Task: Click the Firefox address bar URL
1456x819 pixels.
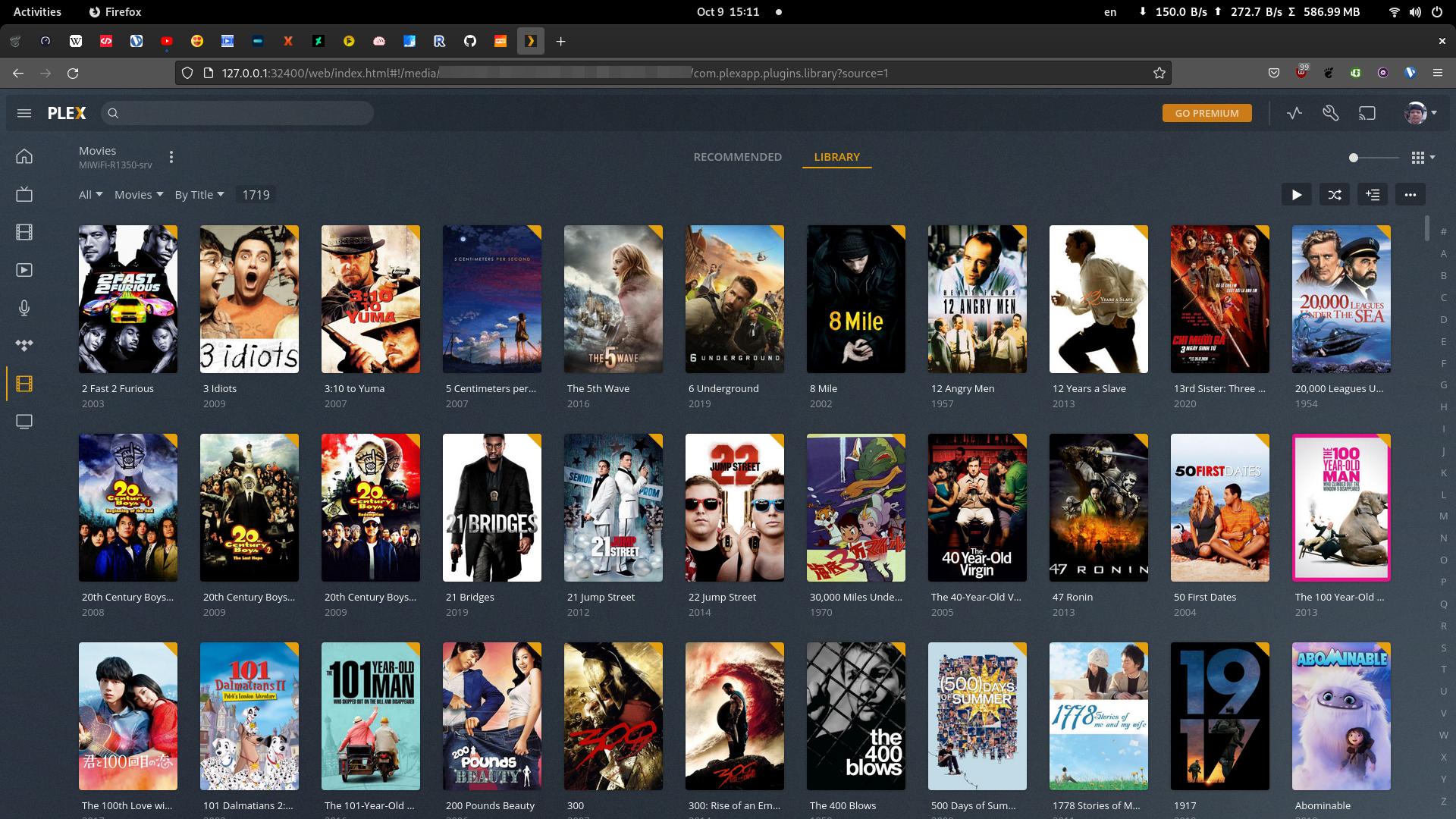Action: (674, 73)
